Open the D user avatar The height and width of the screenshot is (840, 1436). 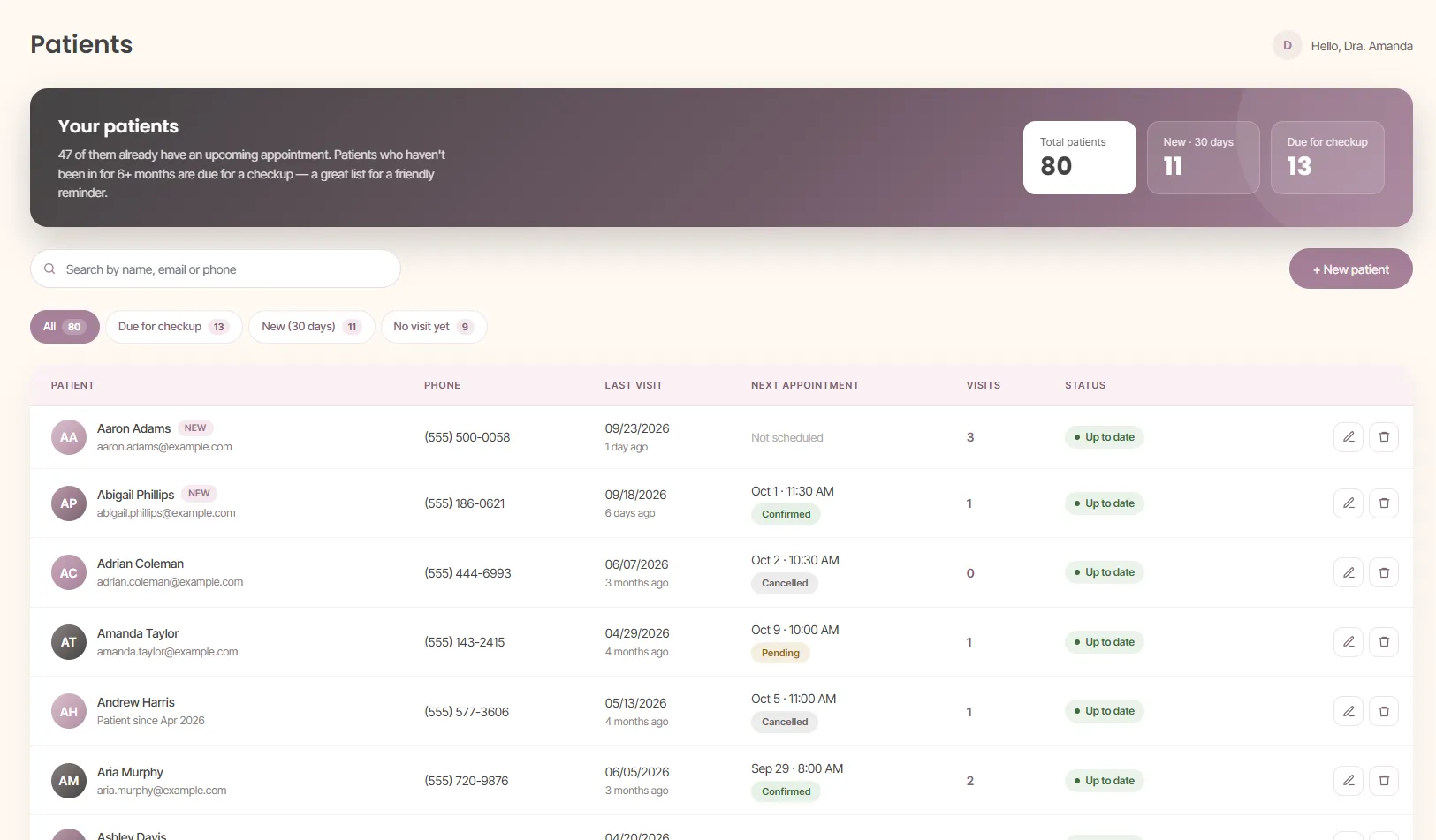1288,45
